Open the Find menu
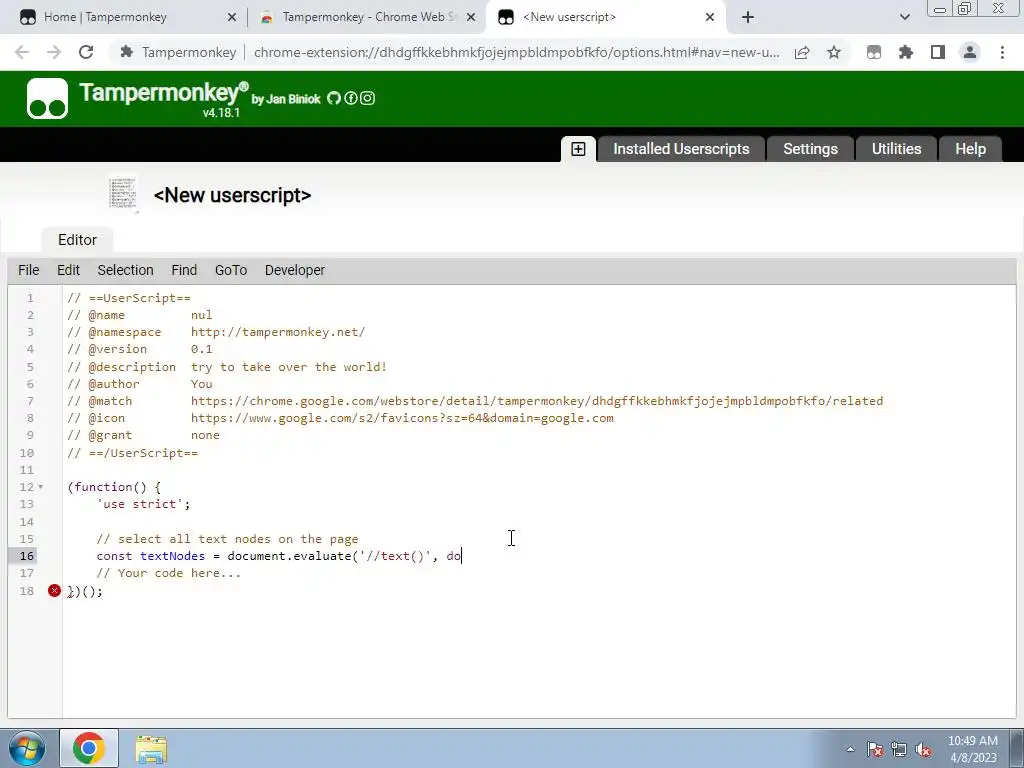The image size is (1024, 768). [184, 270]
